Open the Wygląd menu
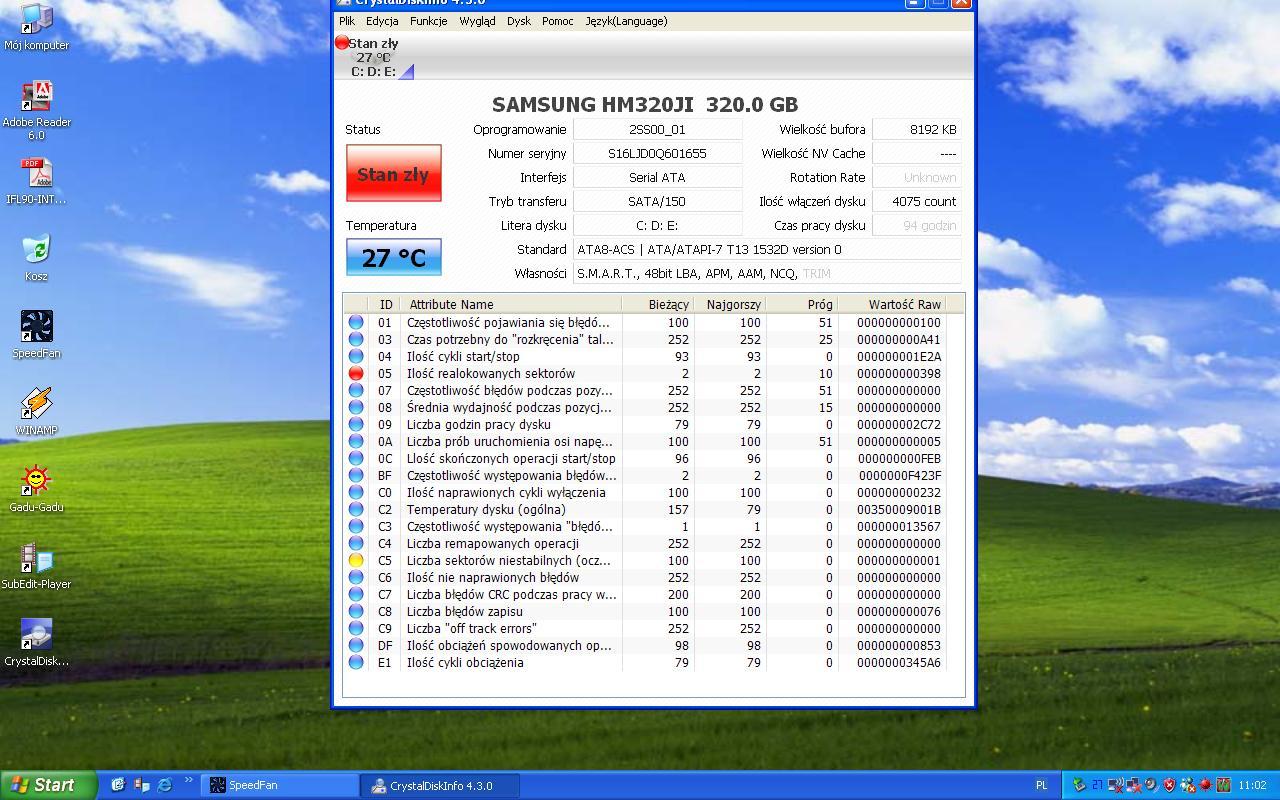The height and width of the screenshot is (800, 1280). (x=477, y=21)
